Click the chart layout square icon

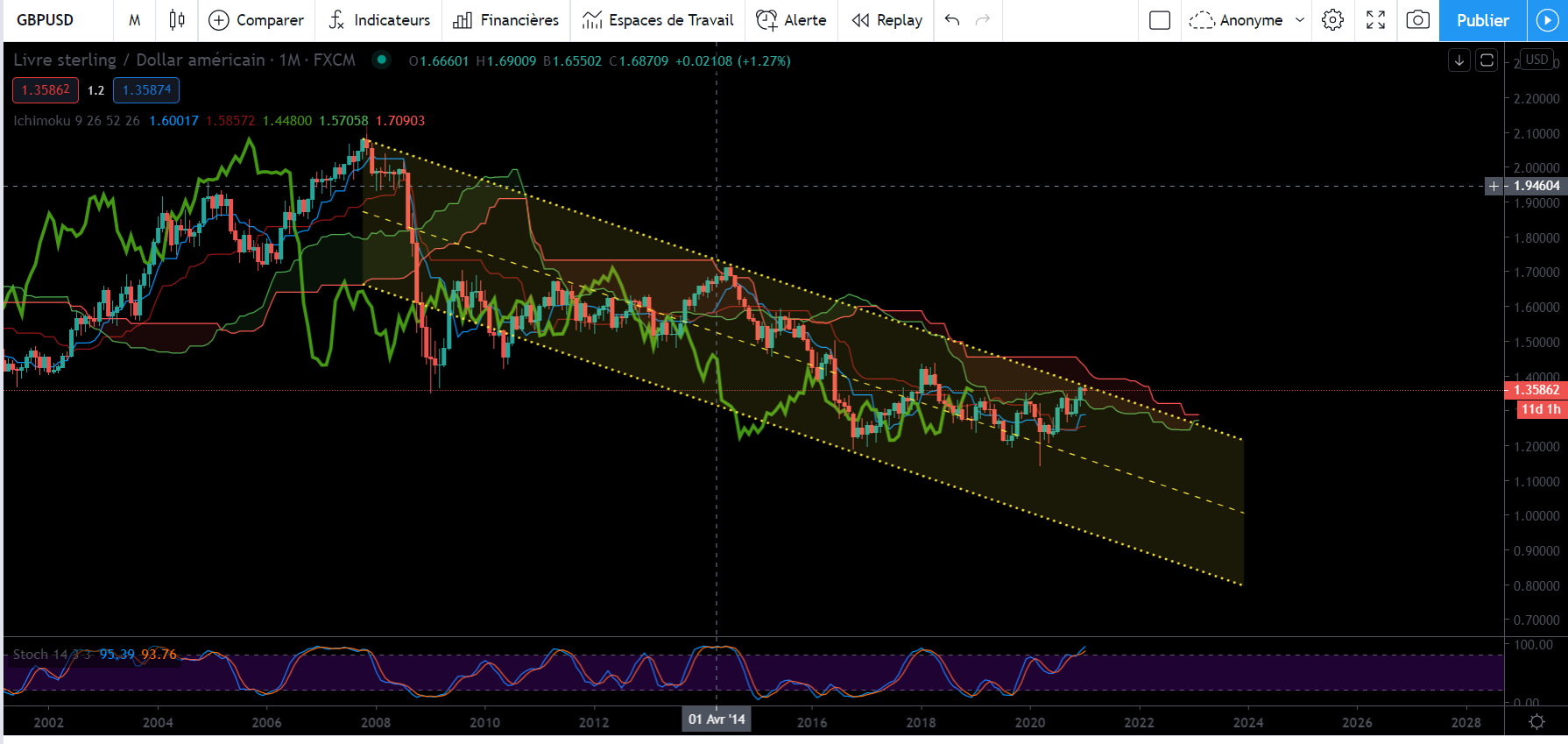[1159, 20]
